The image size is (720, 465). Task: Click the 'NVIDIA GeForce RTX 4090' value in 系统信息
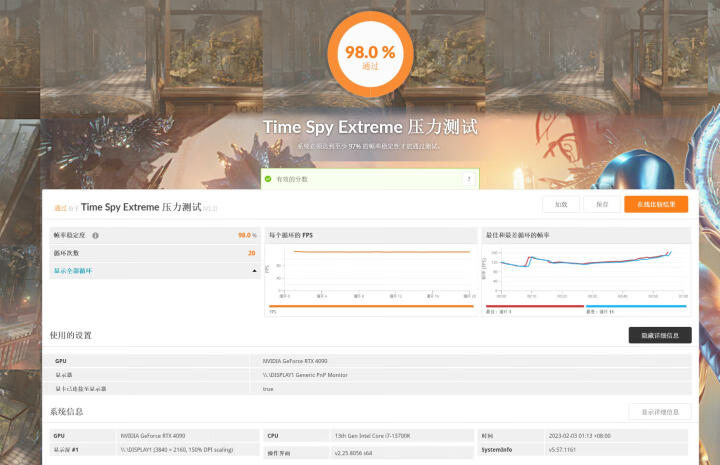[x=153, y=436]
